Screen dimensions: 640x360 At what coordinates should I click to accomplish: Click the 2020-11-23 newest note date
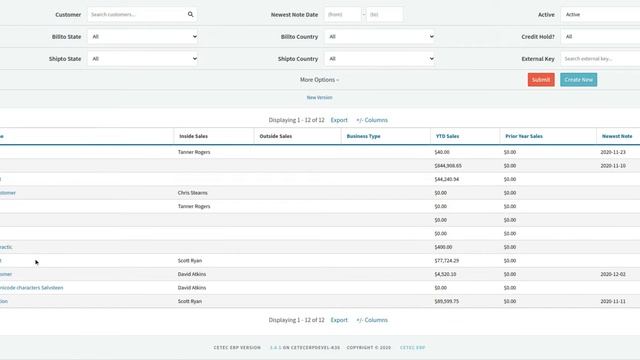(613, 152)
